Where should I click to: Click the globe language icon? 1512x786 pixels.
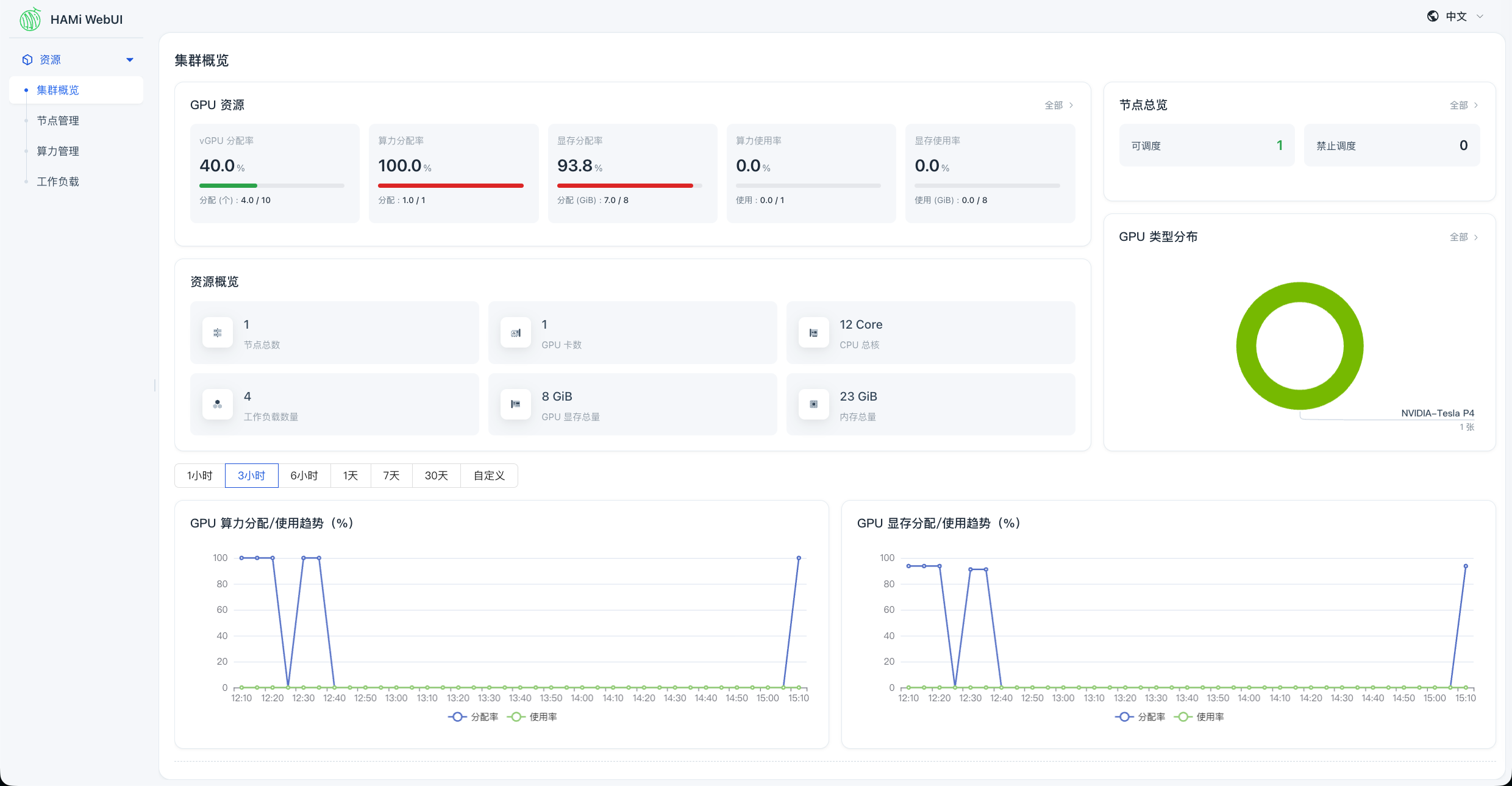tap(1433, 16)
